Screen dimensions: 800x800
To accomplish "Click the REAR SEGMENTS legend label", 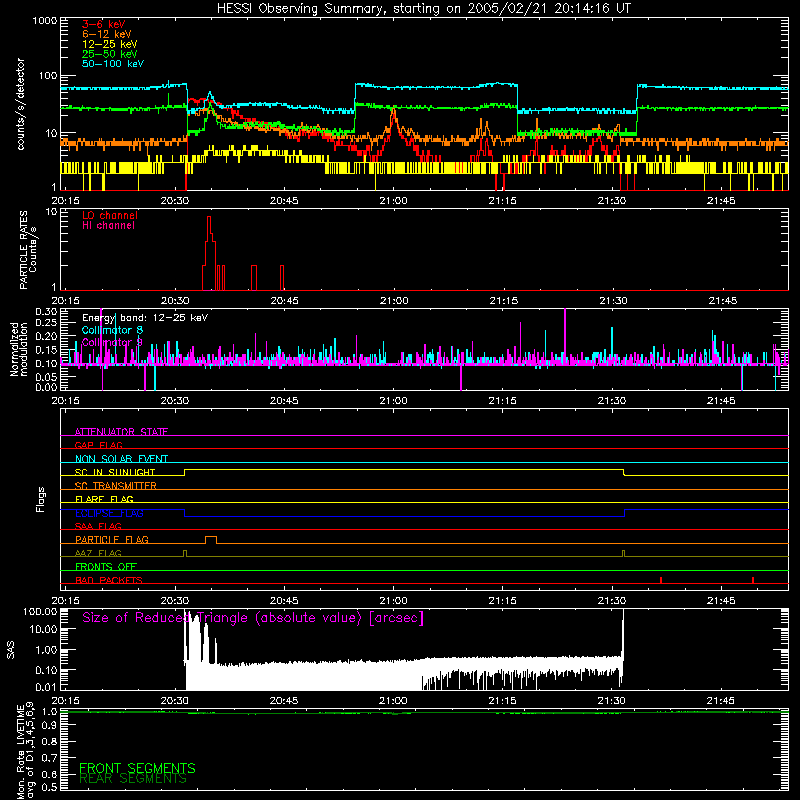I will [133, 779].
